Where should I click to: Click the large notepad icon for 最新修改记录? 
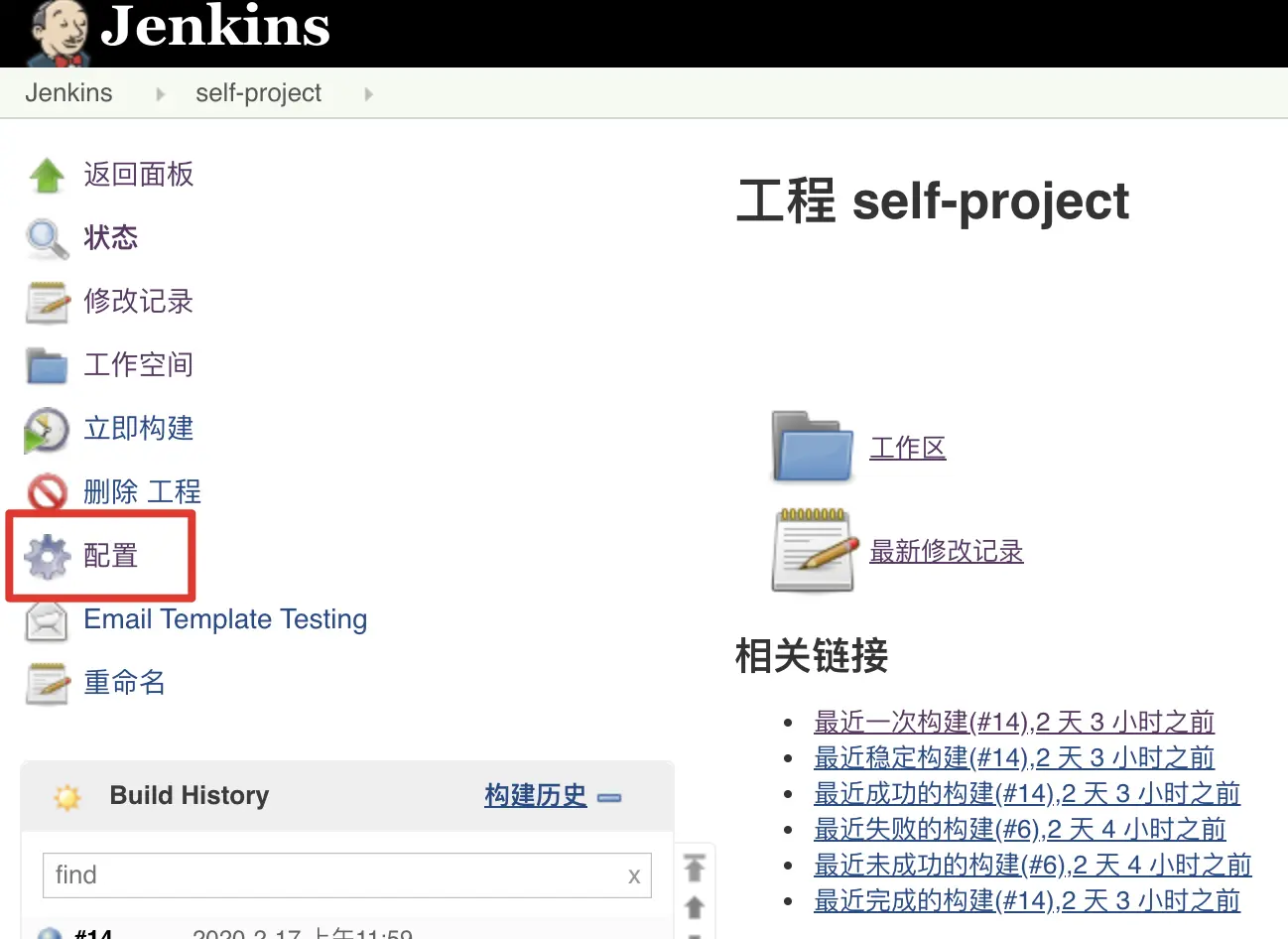pos(815,550)
